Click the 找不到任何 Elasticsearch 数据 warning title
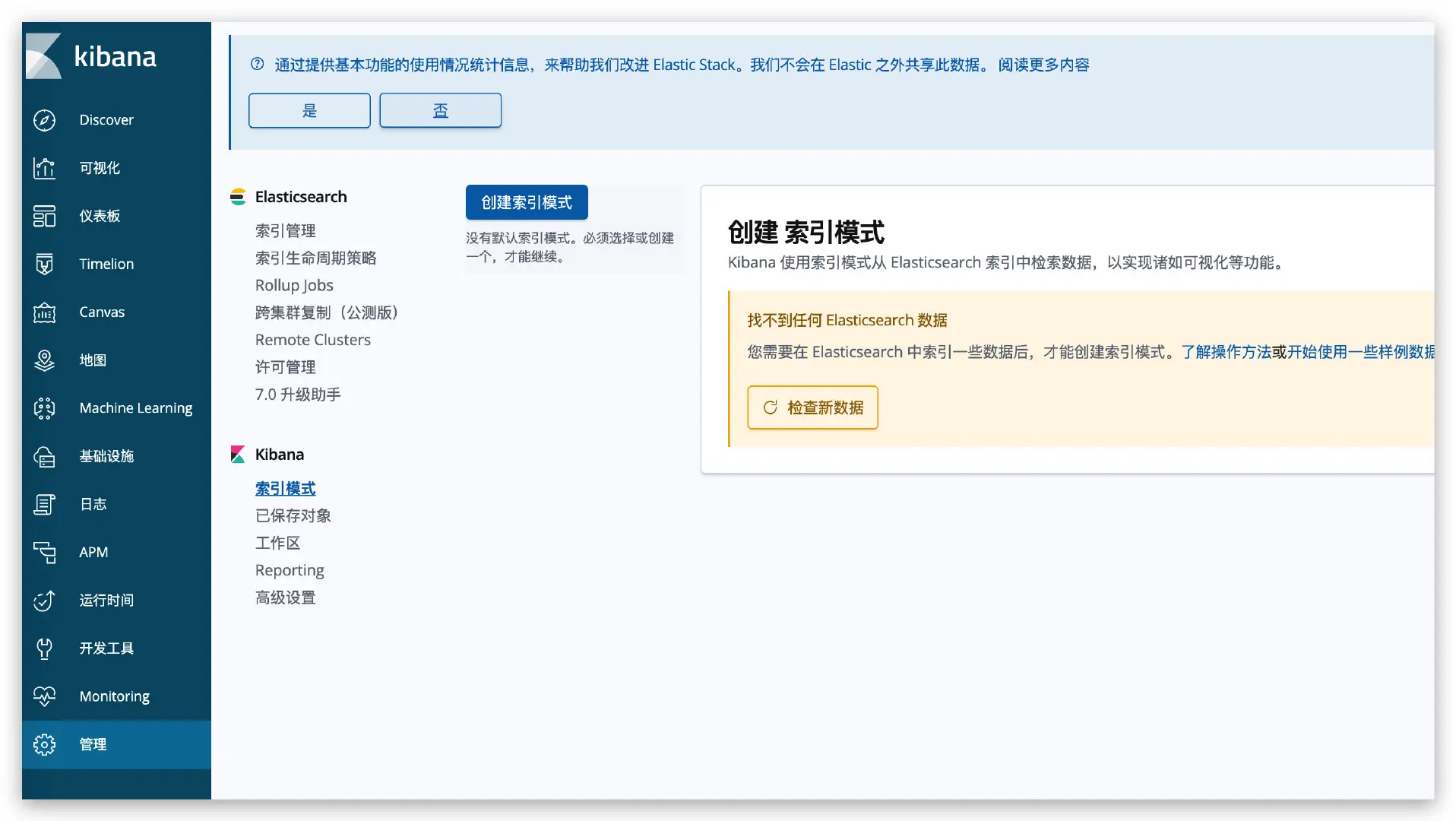This screenshot has width=1456, height=821. coord(847,320)
